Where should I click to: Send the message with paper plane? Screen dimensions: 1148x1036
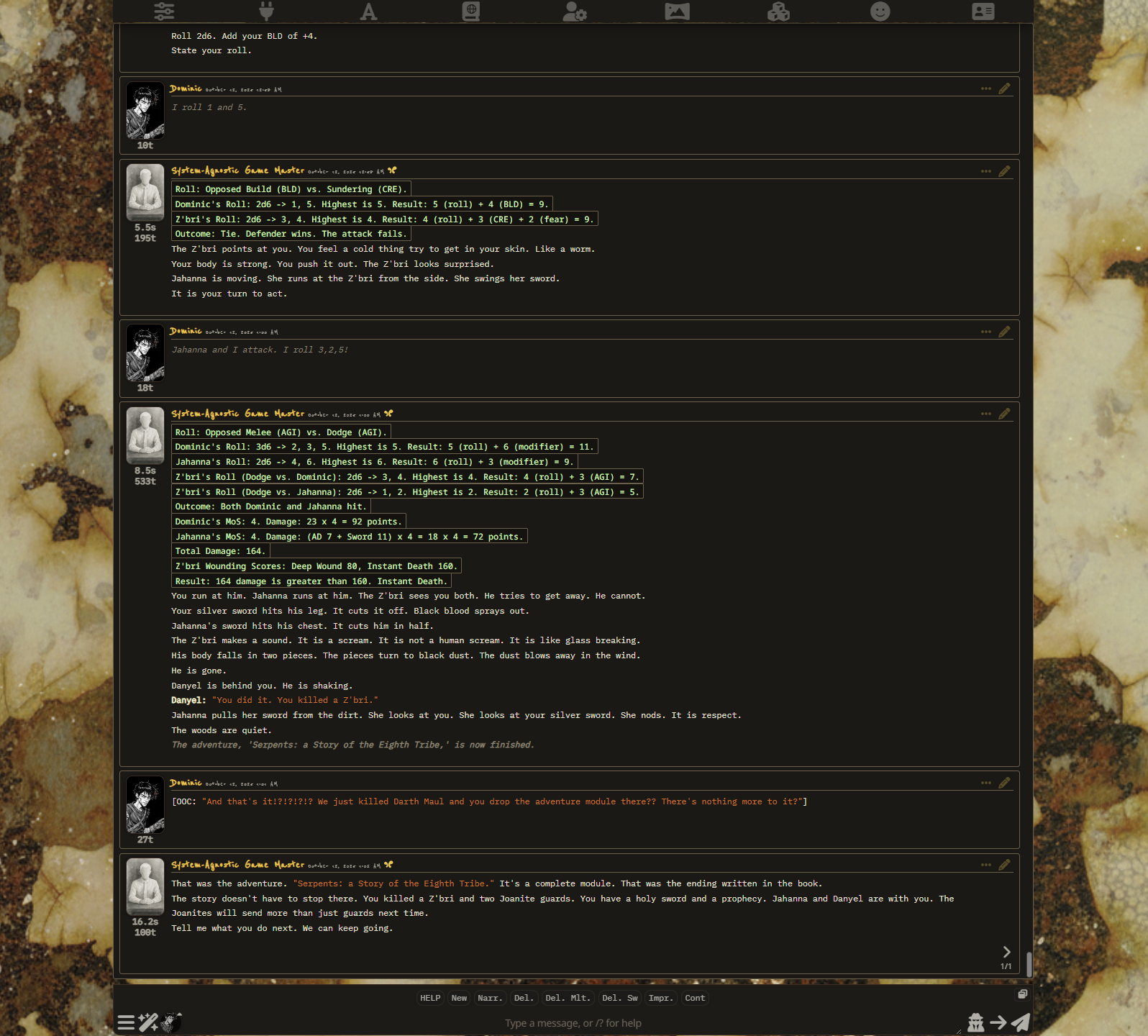point(1021,1022)
